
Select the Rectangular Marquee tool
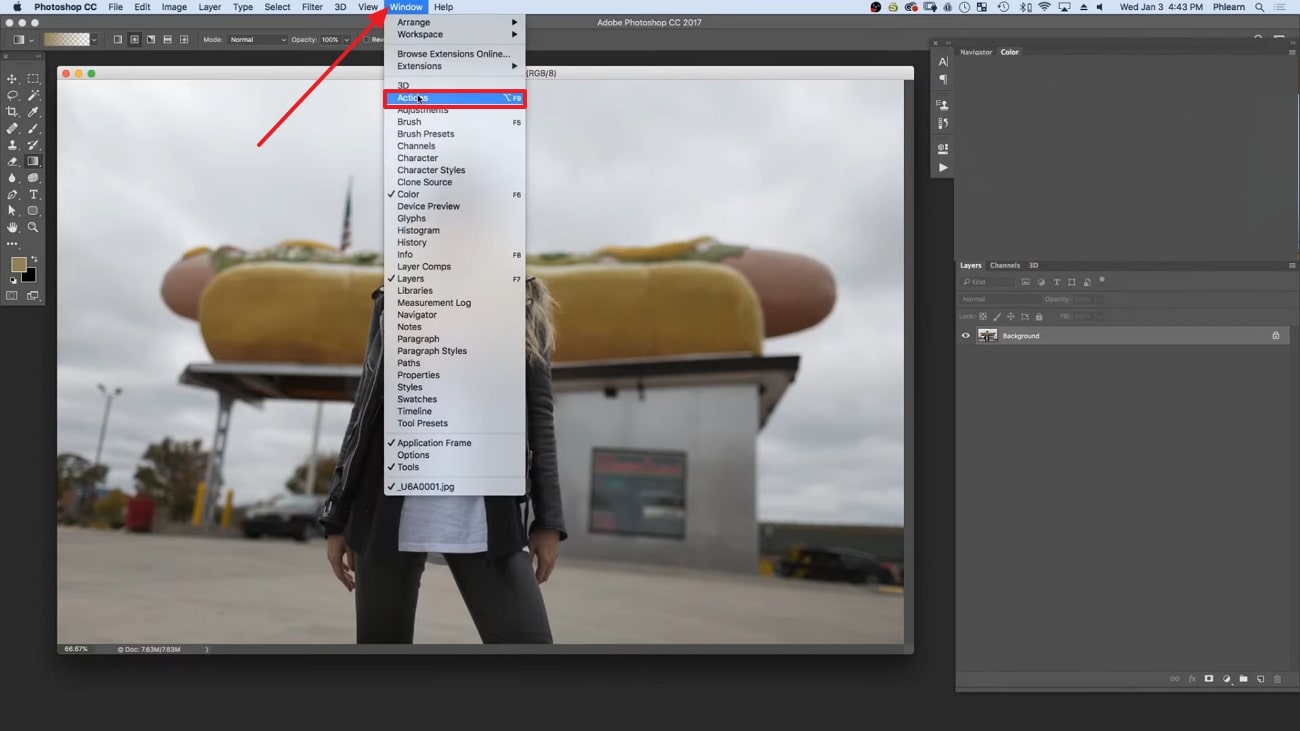tap(33, 79)
